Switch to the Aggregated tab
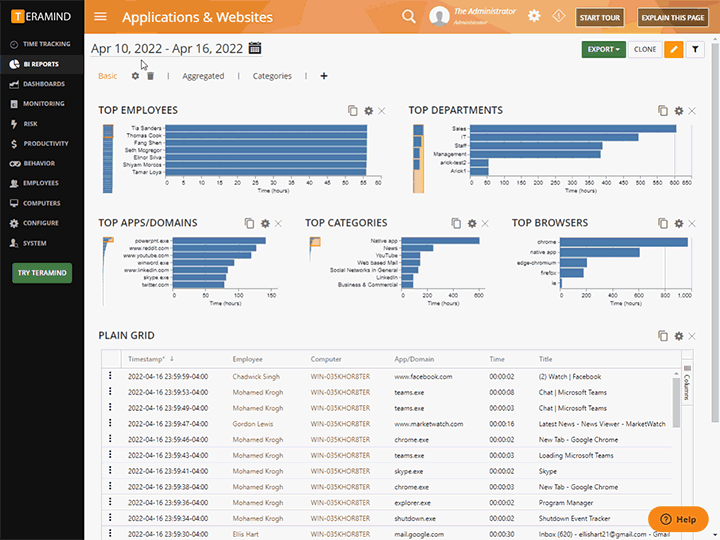This screenshot has height=540, width=720. pyautogui.click(x=203, y=76)
